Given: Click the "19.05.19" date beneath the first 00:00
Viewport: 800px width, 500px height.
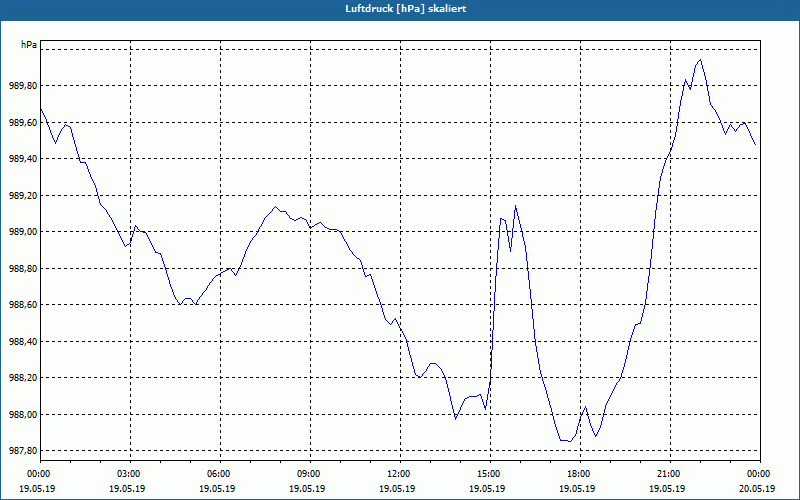Looking at the screenshot, I should pos(37,488).
